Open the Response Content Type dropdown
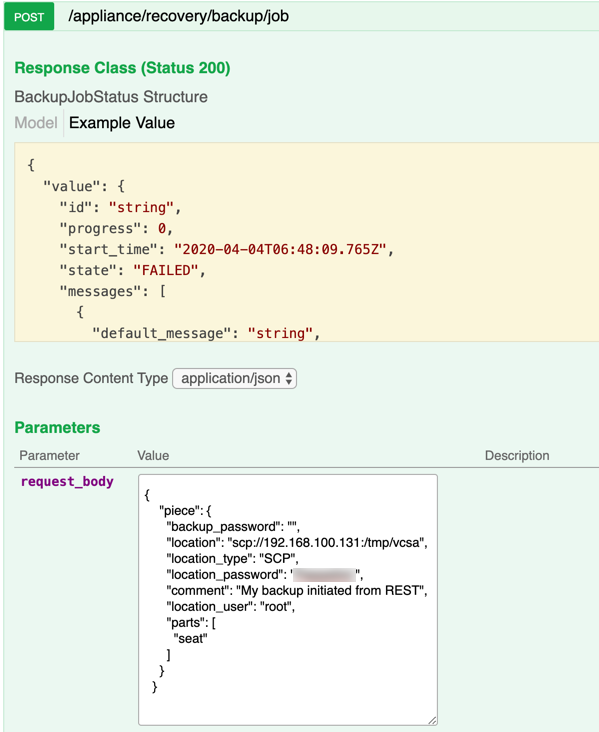Viewport: 599px width, 732px height. tap(234, 378)
